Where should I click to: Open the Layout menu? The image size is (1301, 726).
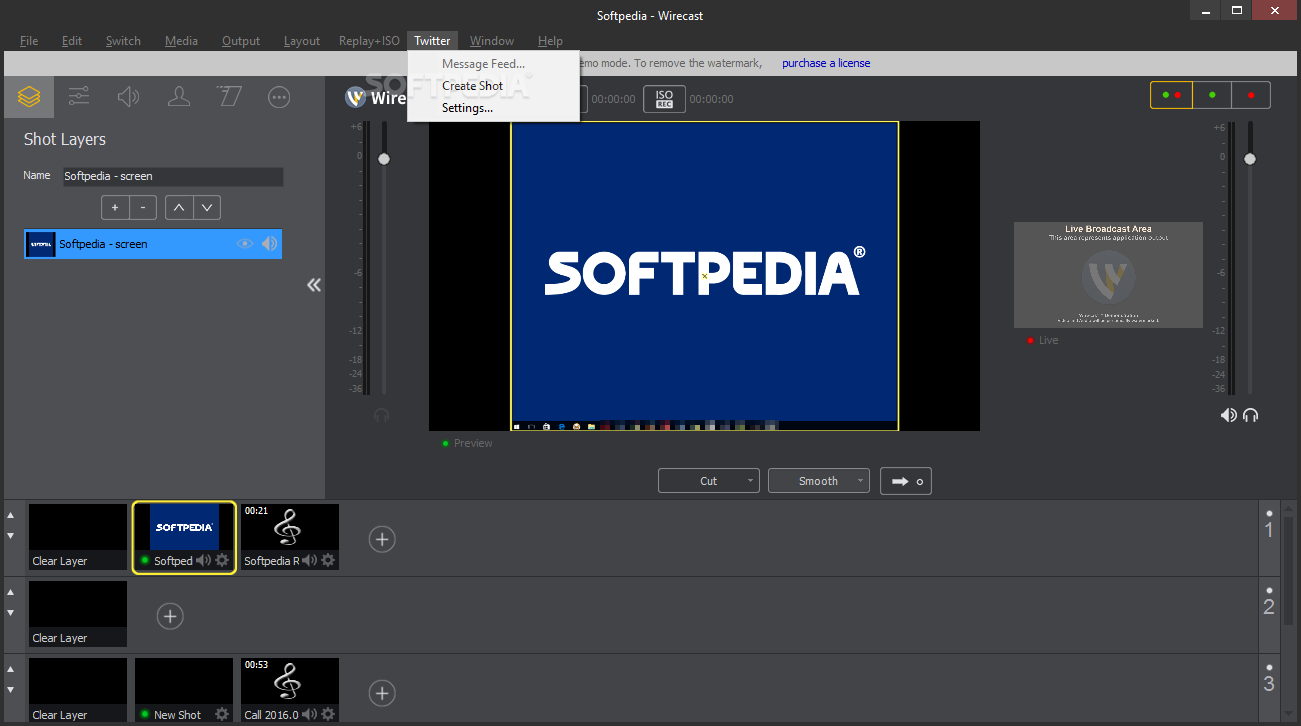tap(302, 41)
